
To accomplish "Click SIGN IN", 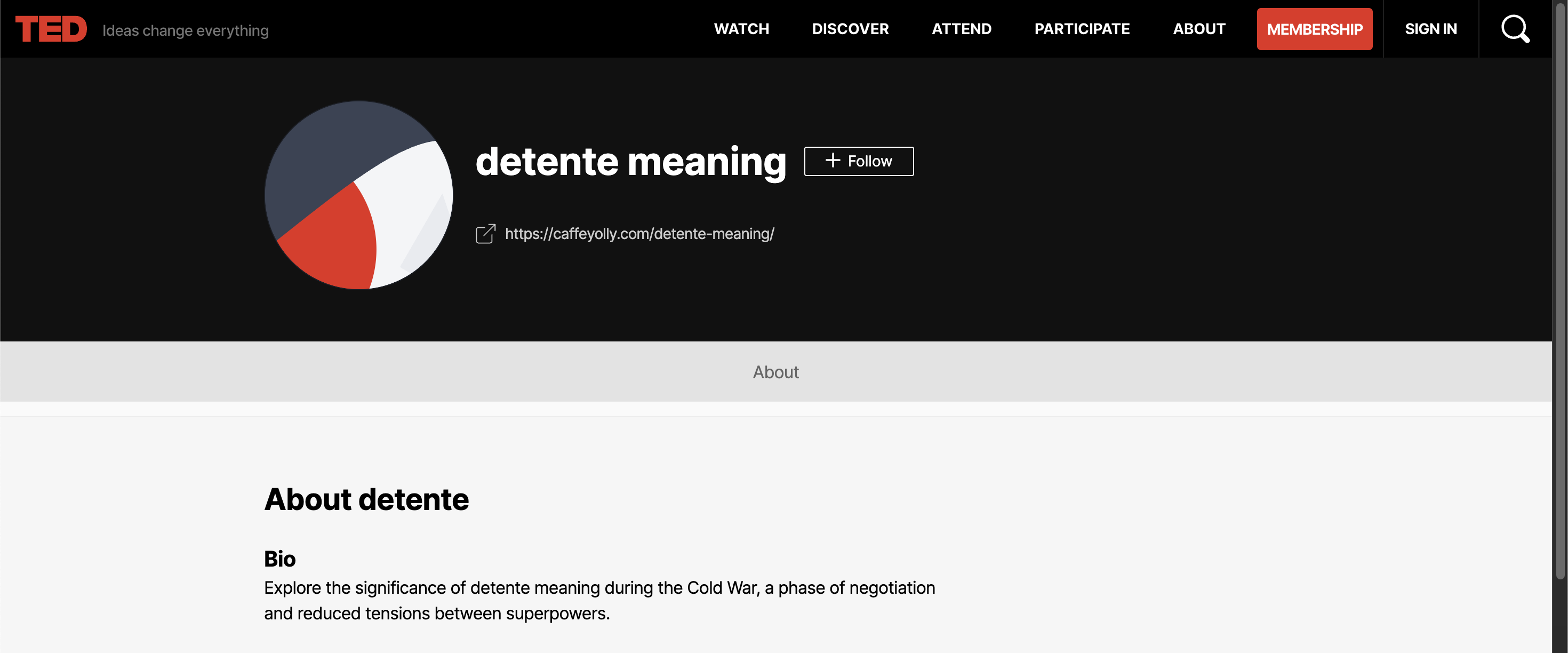I will (x=1430, y=29).
